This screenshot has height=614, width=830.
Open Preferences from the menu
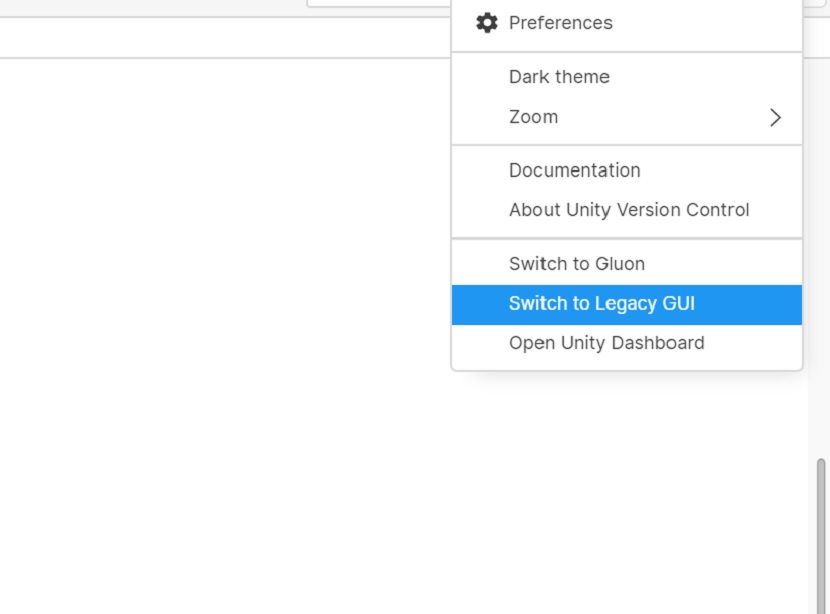click(560, 23)
